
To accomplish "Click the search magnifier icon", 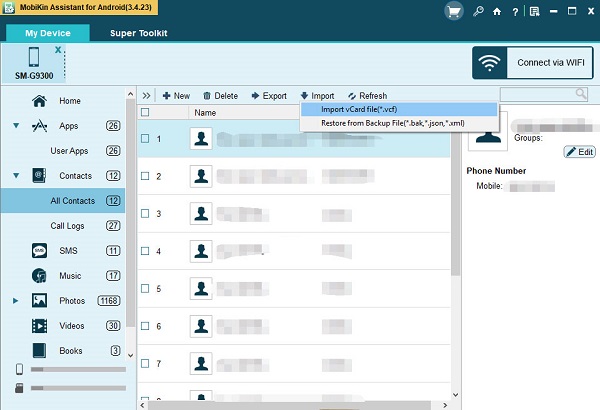I will [x=581, y=94].
